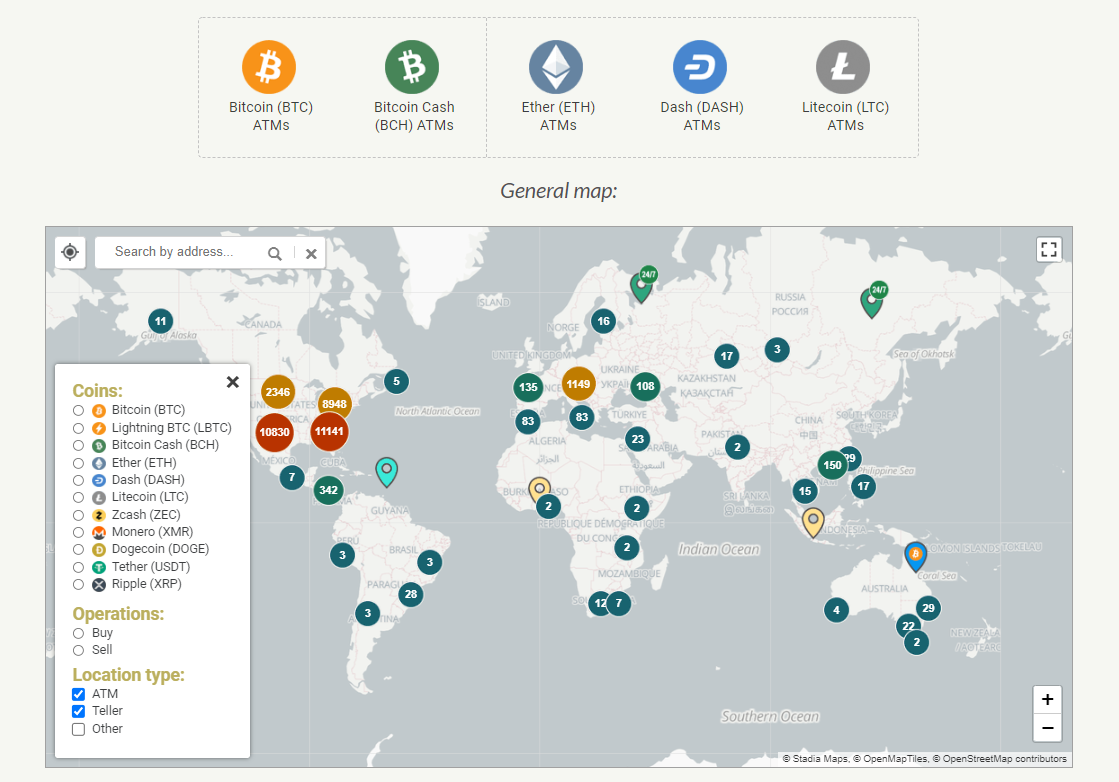Check the Other location type
Screen dimensions: 1119x782
click(79, 729)
